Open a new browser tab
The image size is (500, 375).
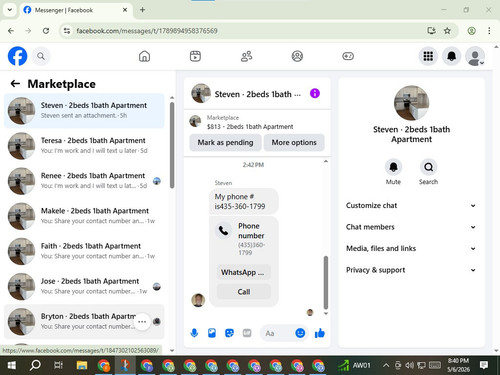click(x=142, y=10)
